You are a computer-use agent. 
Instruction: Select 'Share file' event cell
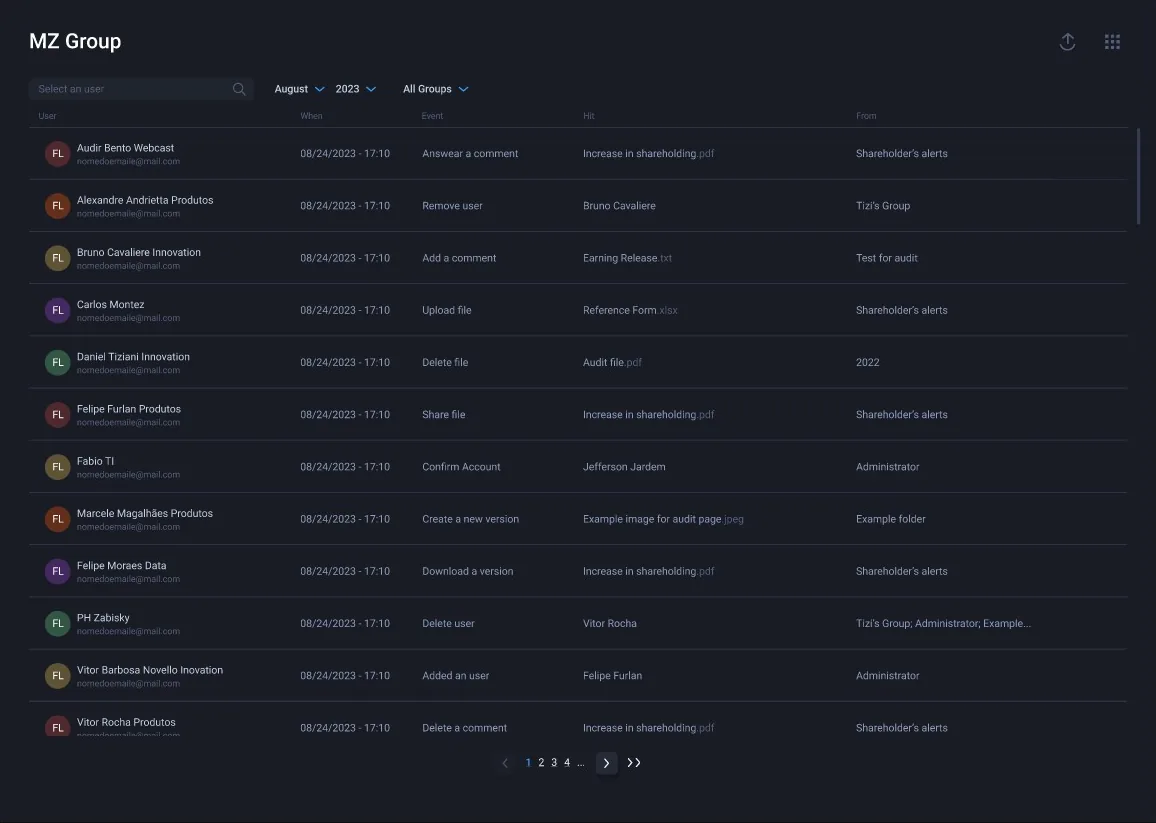(443, 415)
